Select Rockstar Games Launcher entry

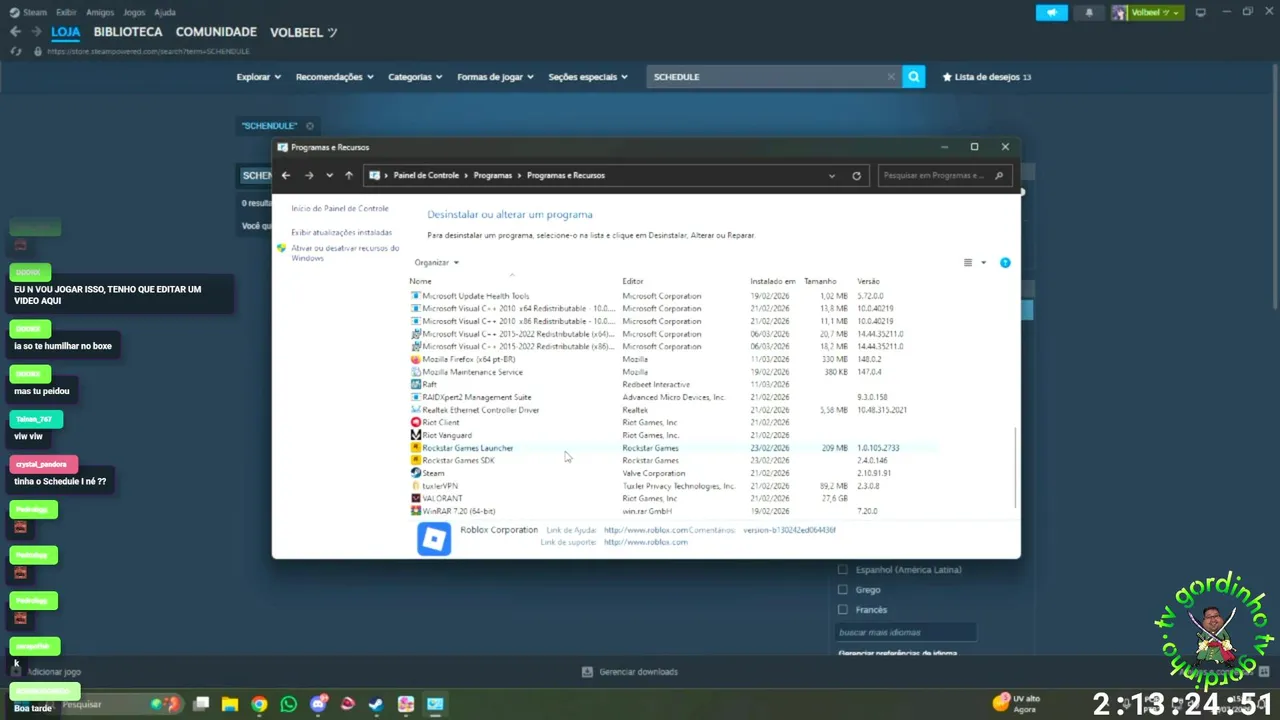[x=468, y=448]
